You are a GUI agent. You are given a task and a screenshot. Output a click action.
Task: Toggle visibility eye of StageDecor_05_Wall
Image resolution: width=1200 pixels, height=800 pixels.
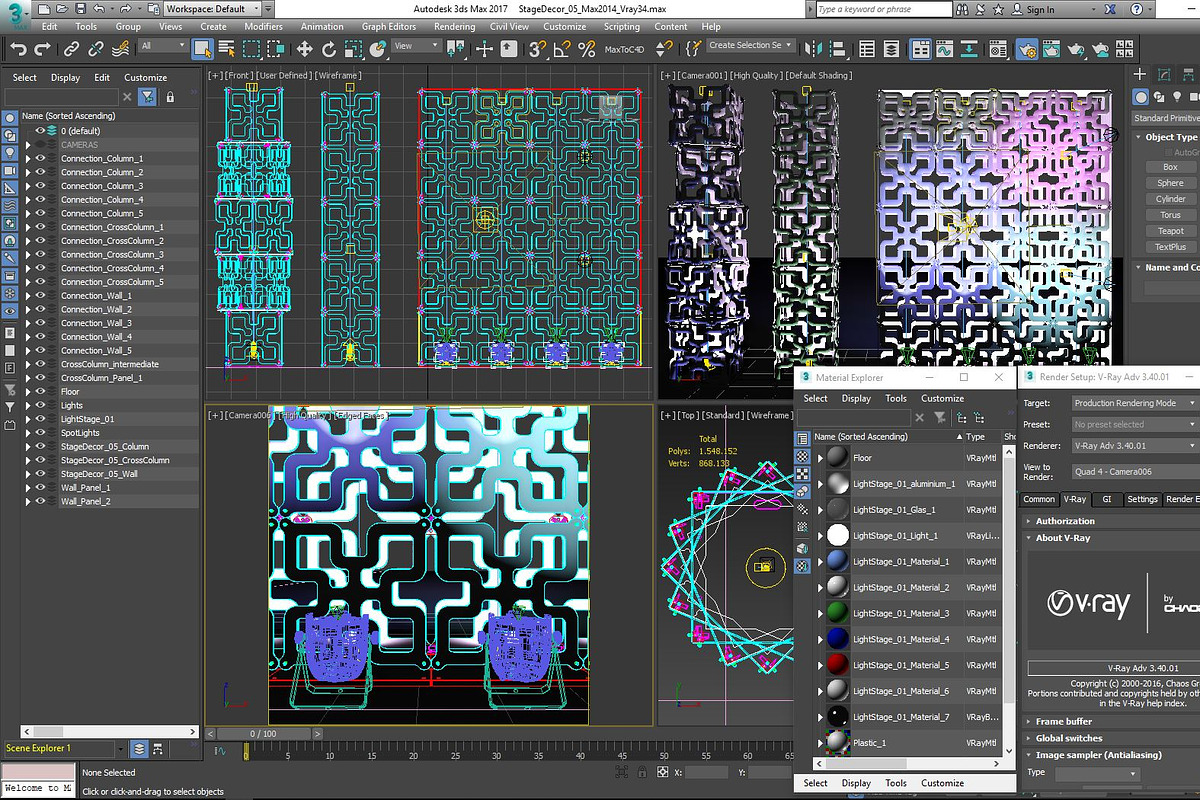click(x=41, y=474)
